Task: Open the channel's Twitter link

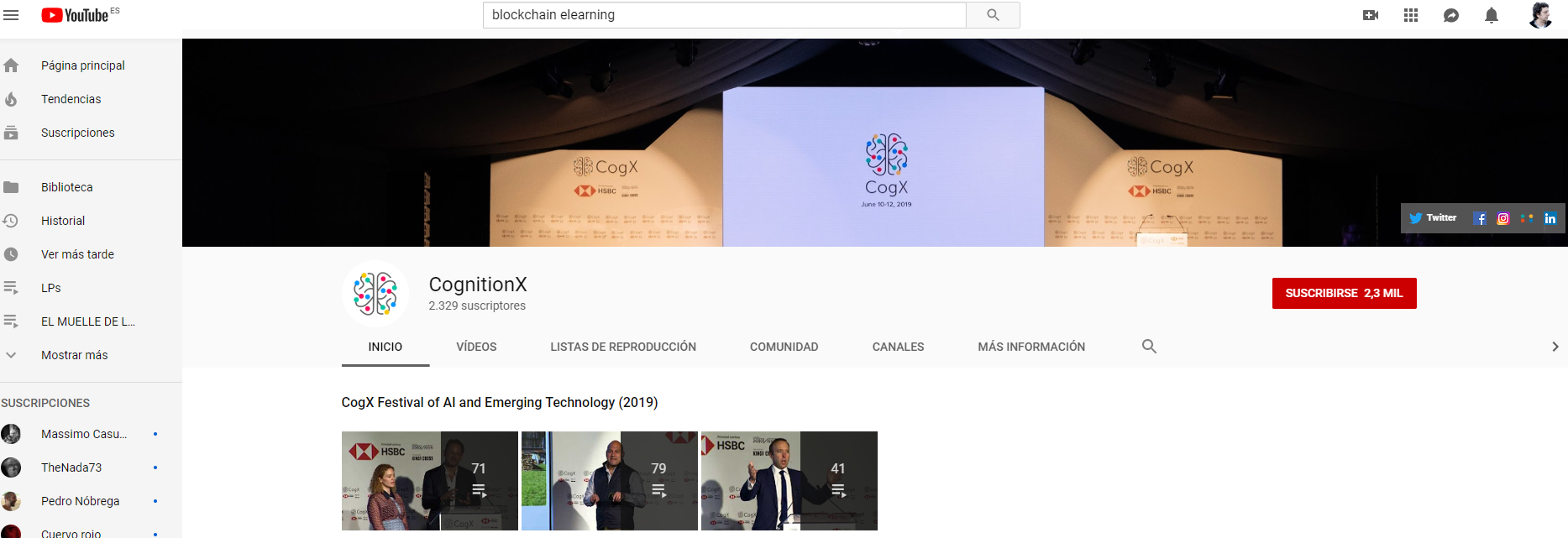Action: pos(1433,218)
